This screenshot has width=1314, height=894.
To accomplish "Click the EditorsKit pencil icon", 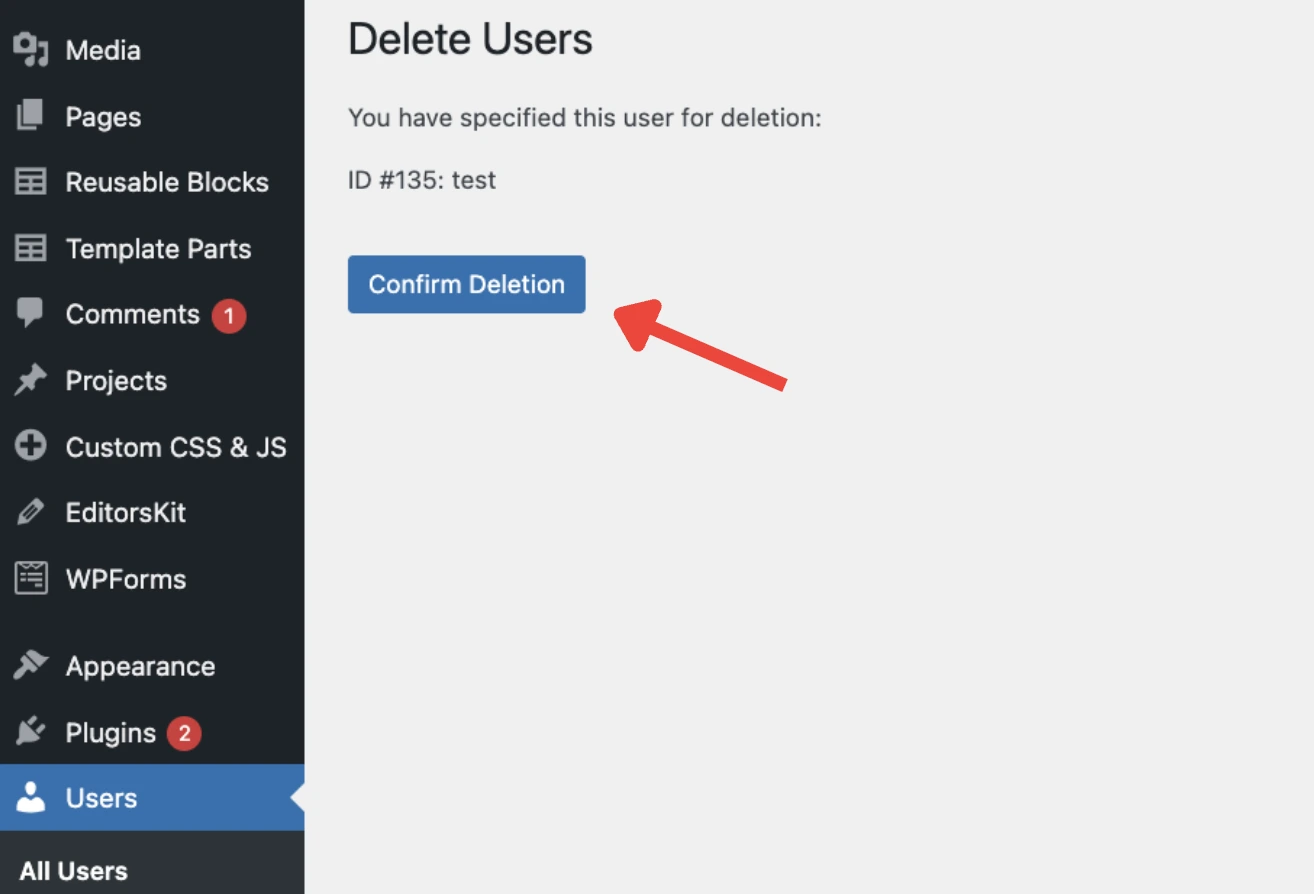I will tap(31, 512).
